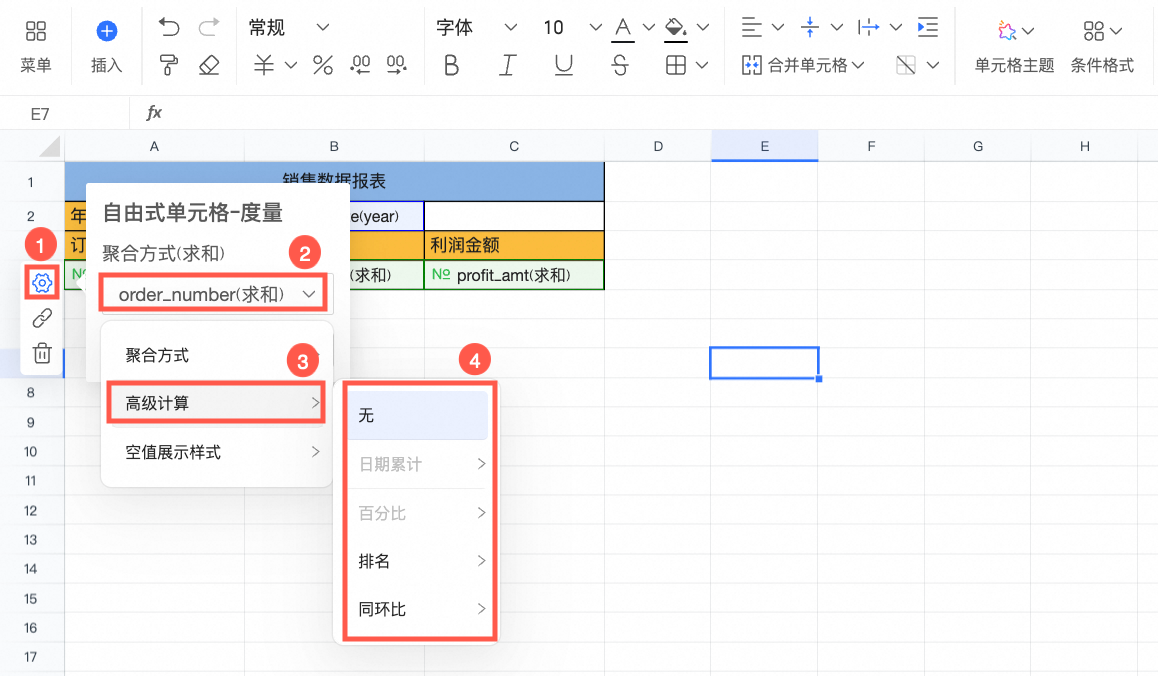This screenshot has height=676, width=1158.
Task: Expand the font color dropdown arrow
Action: (x=648, y=28)
